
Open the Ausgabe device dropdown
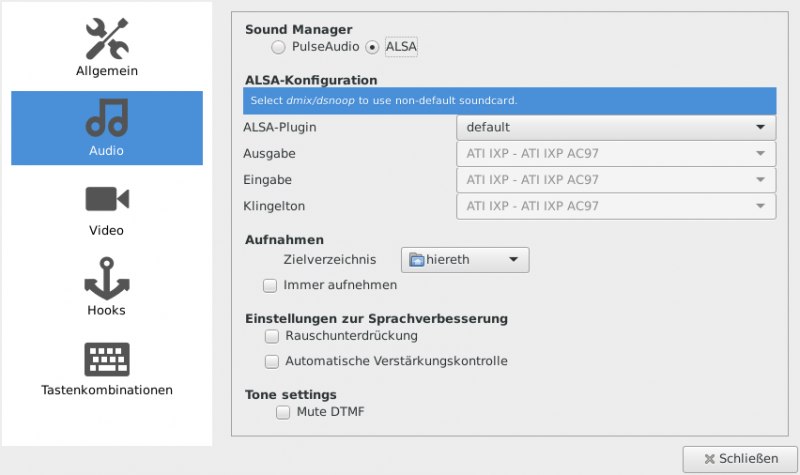[x=616, y=154]
